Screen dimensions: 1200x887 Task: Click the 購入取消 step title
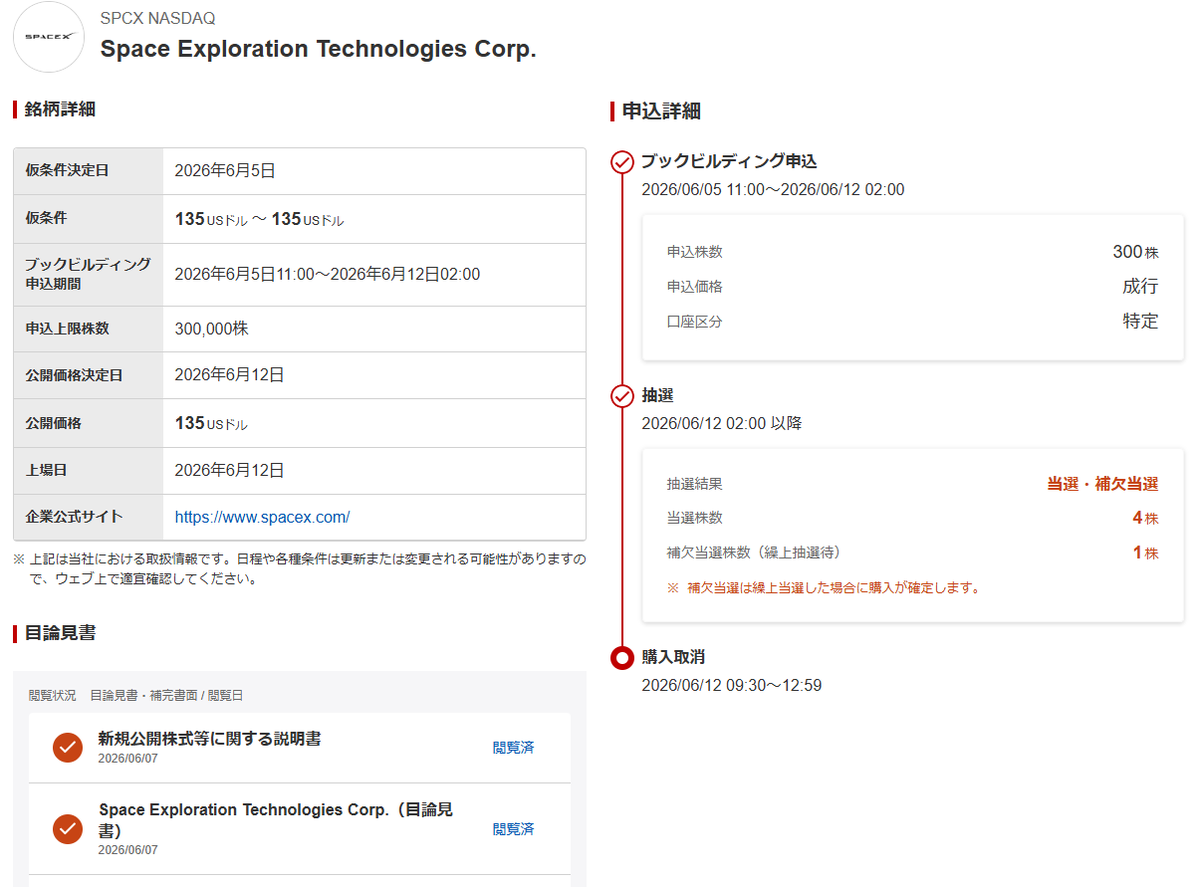[673, 658]
